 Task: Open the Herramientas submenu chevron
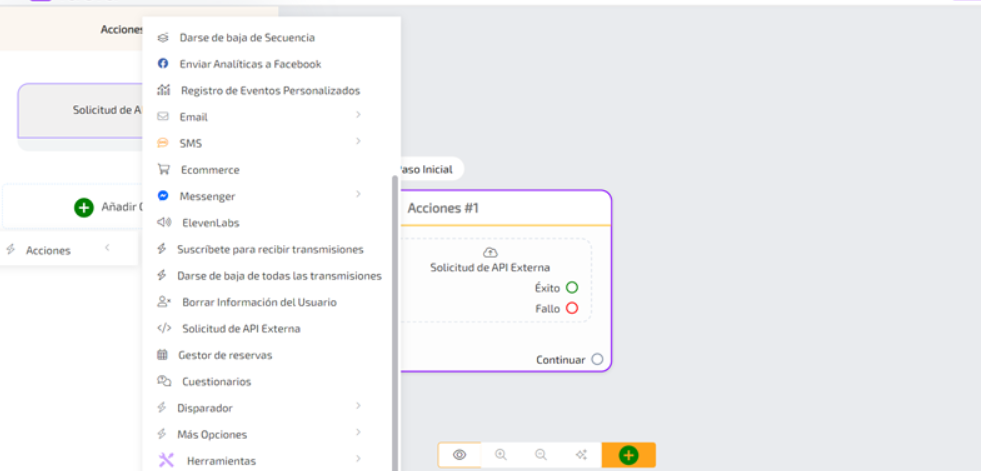click(358, 460)
